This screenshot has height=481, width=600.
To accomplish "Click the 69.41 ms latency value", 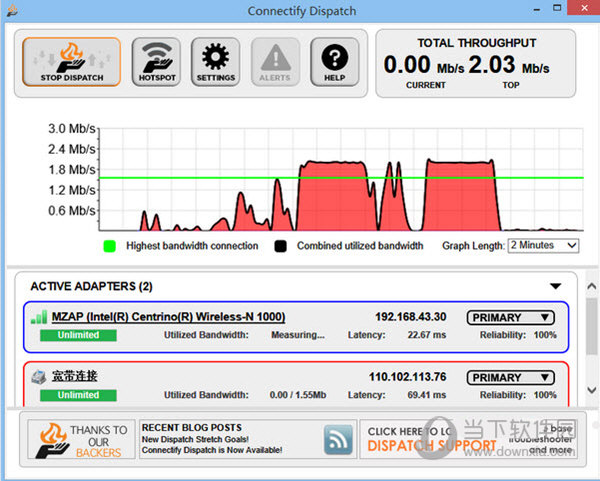I will tap(427, 395).
